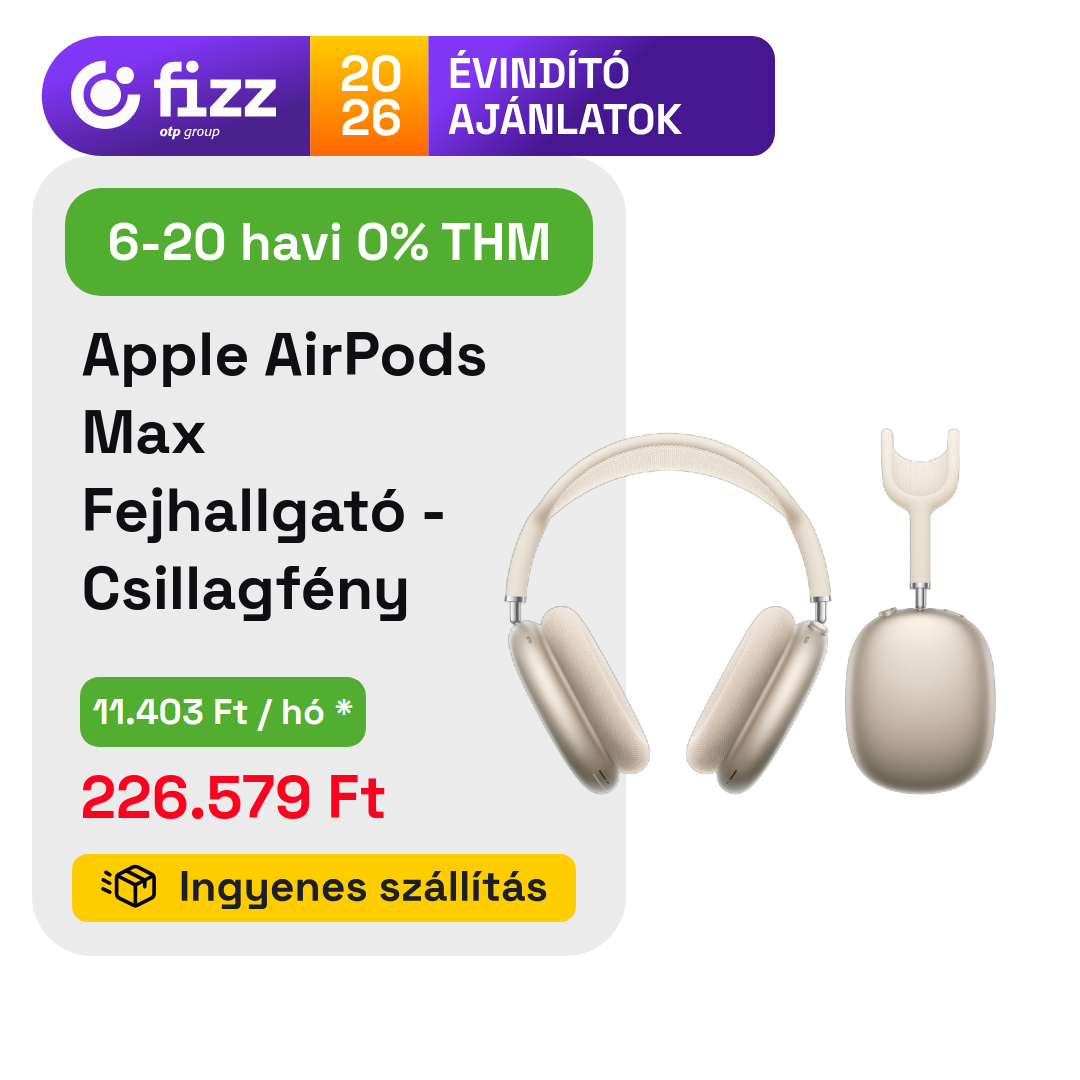The width and height of the screenshot is (1080, 1080).
Task: Click the delivery package box icon
Action: (129, 886)
